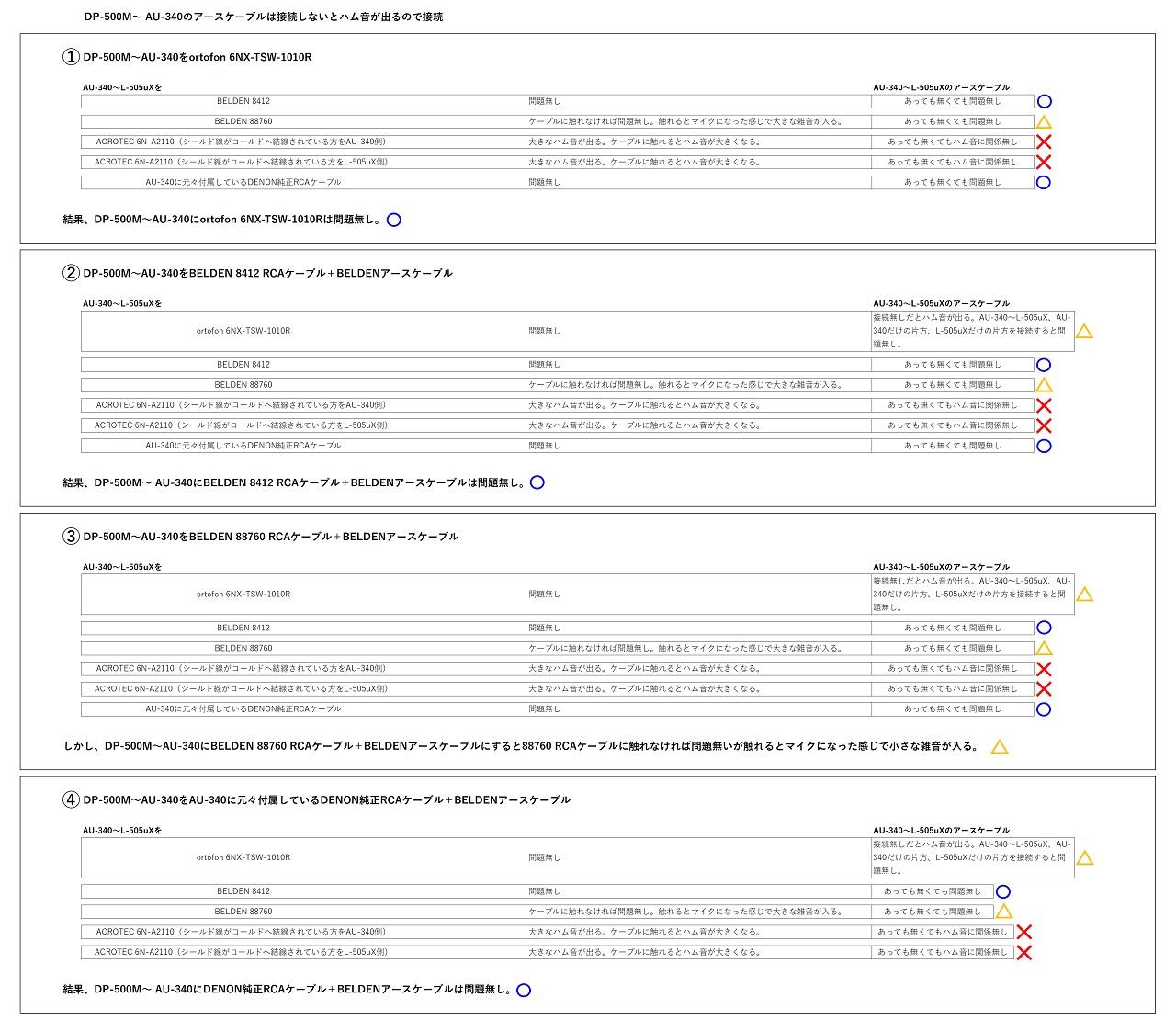
Task: Click column header 'AU-340～L-505uXを' in section ④
Action: pyautogui.click(x=122, y=830)
